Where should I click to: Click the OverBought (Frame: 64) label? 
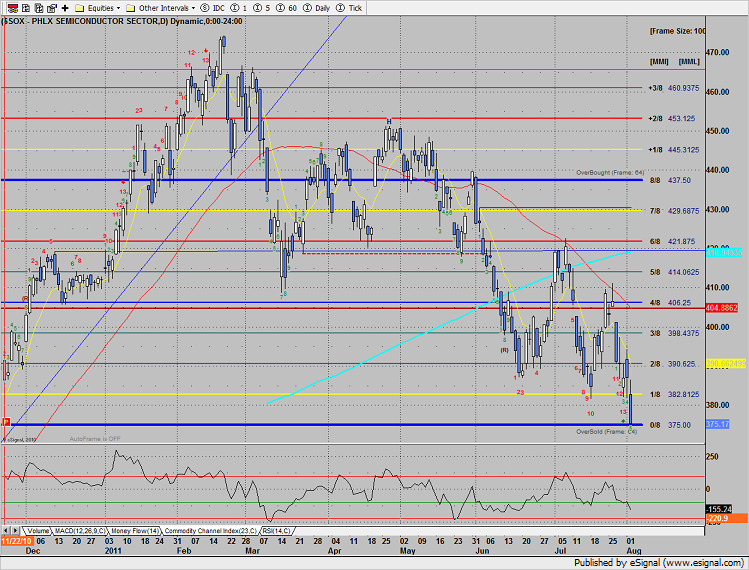pos(610,172)
